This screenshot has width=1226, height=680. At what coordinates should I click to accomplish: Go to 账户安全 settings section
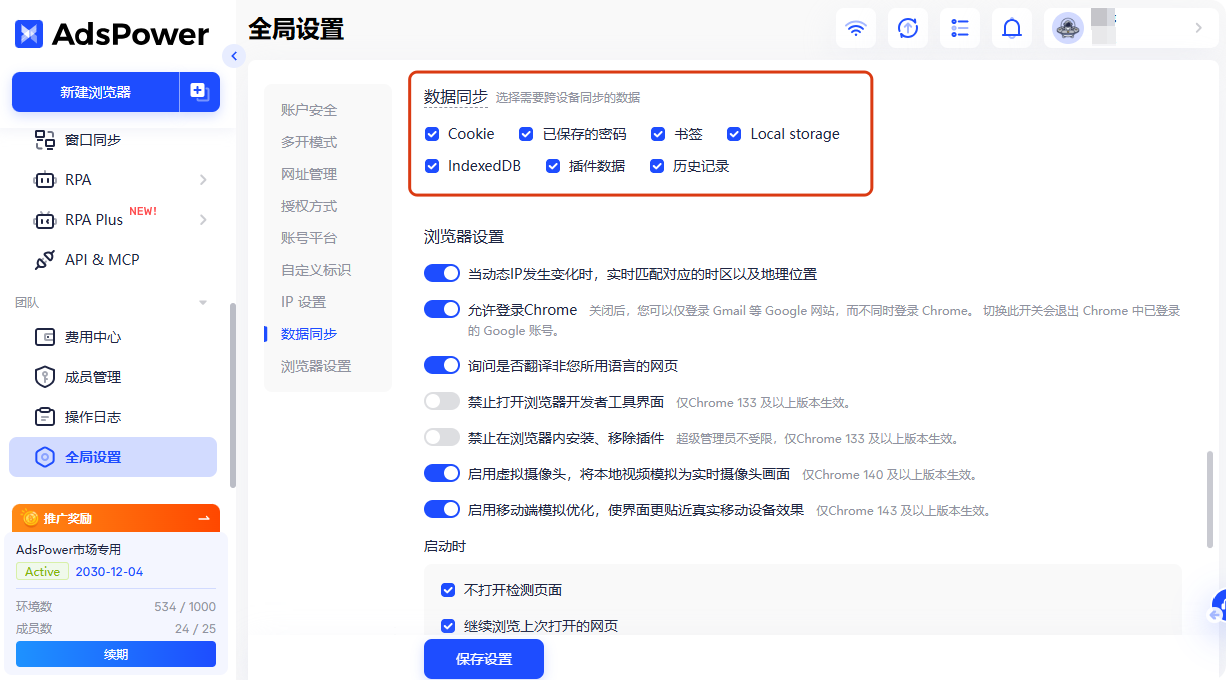[x=309, y=110]
